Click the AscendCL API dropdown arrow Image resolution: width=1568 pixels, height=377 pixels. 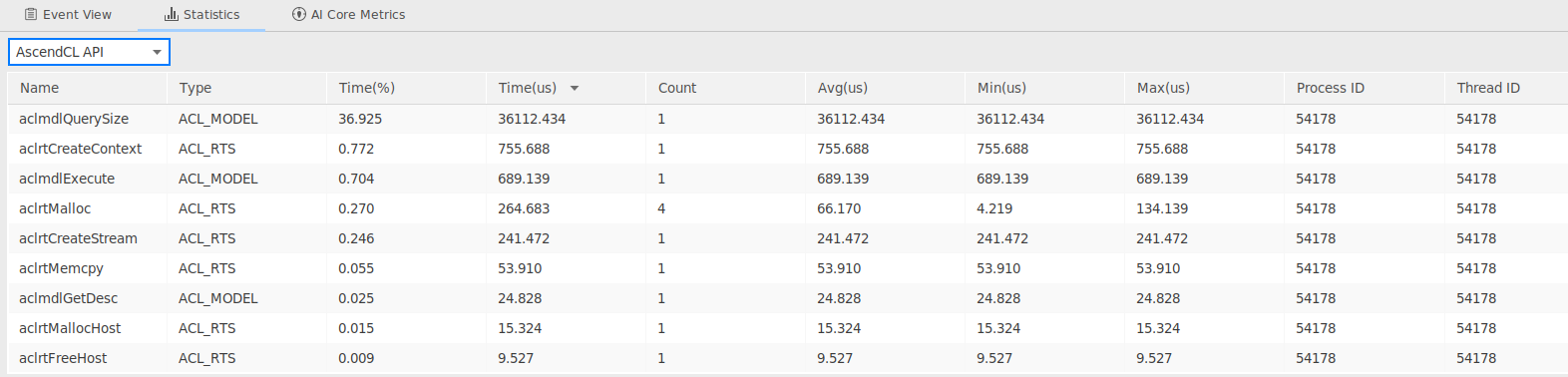(x=157, y=53)
